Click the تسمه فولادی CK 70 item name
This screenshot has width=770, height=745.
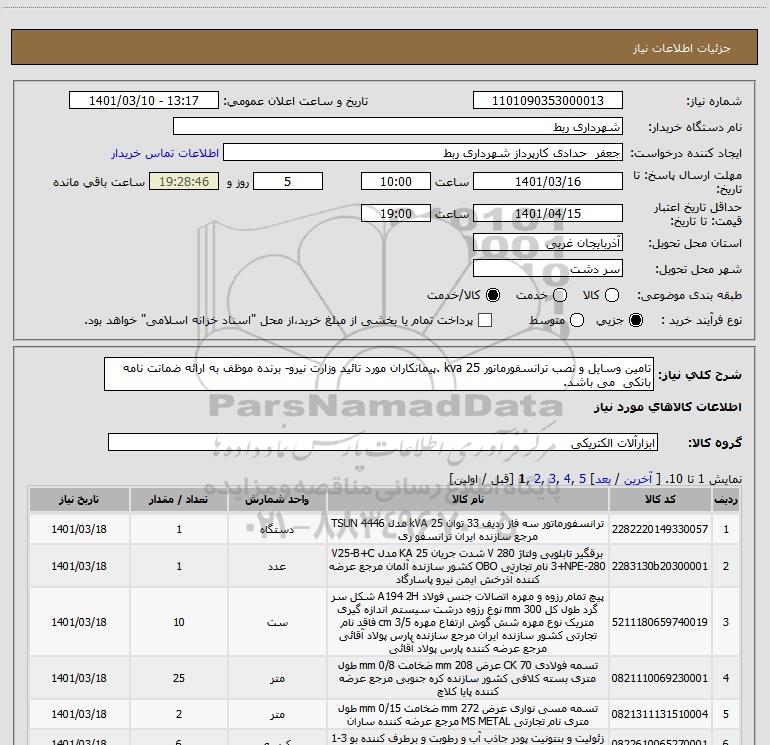click(468, 678)
